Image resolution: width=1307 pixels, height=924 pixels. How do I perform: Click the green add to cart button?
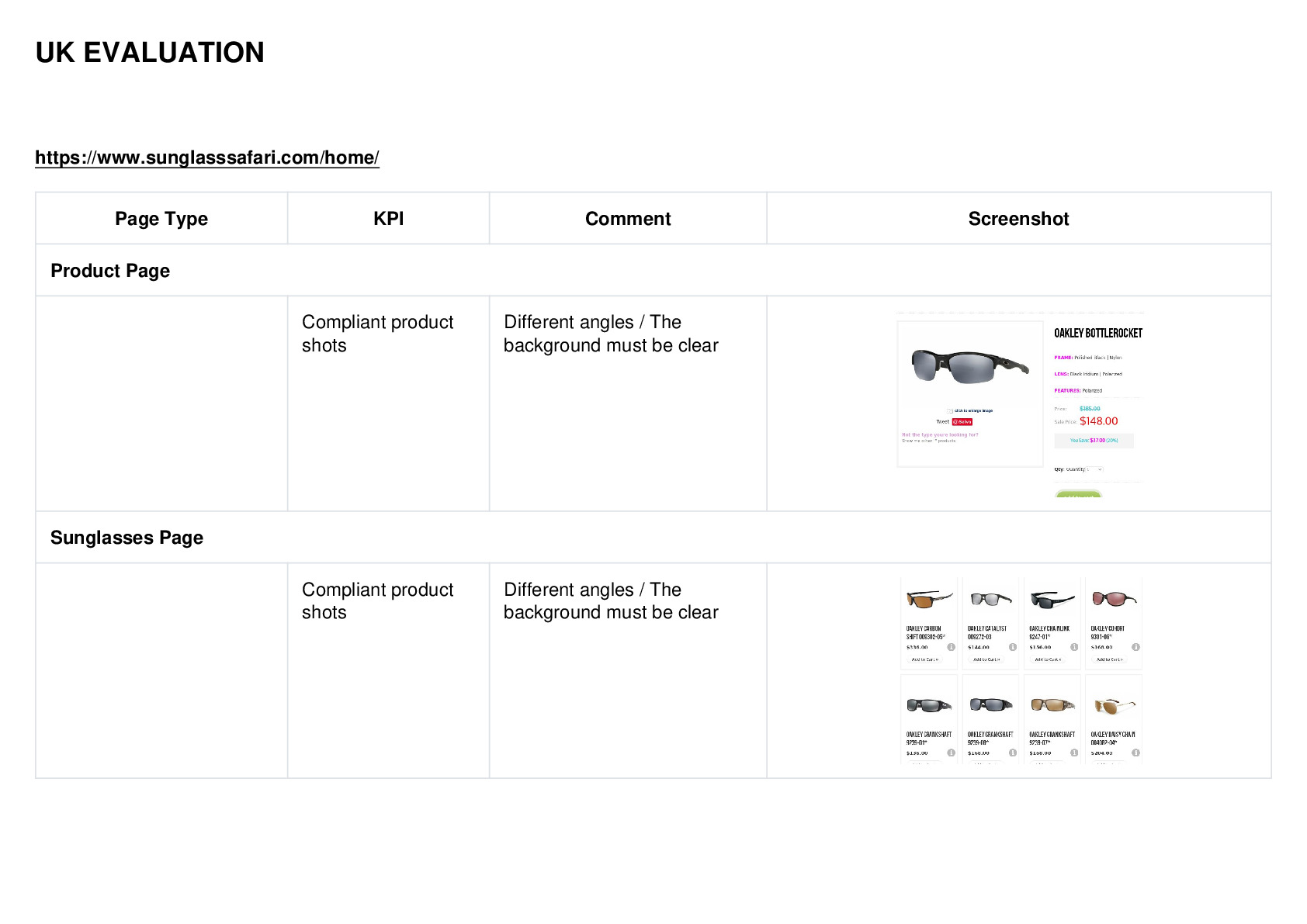[x=1079, y=493]
